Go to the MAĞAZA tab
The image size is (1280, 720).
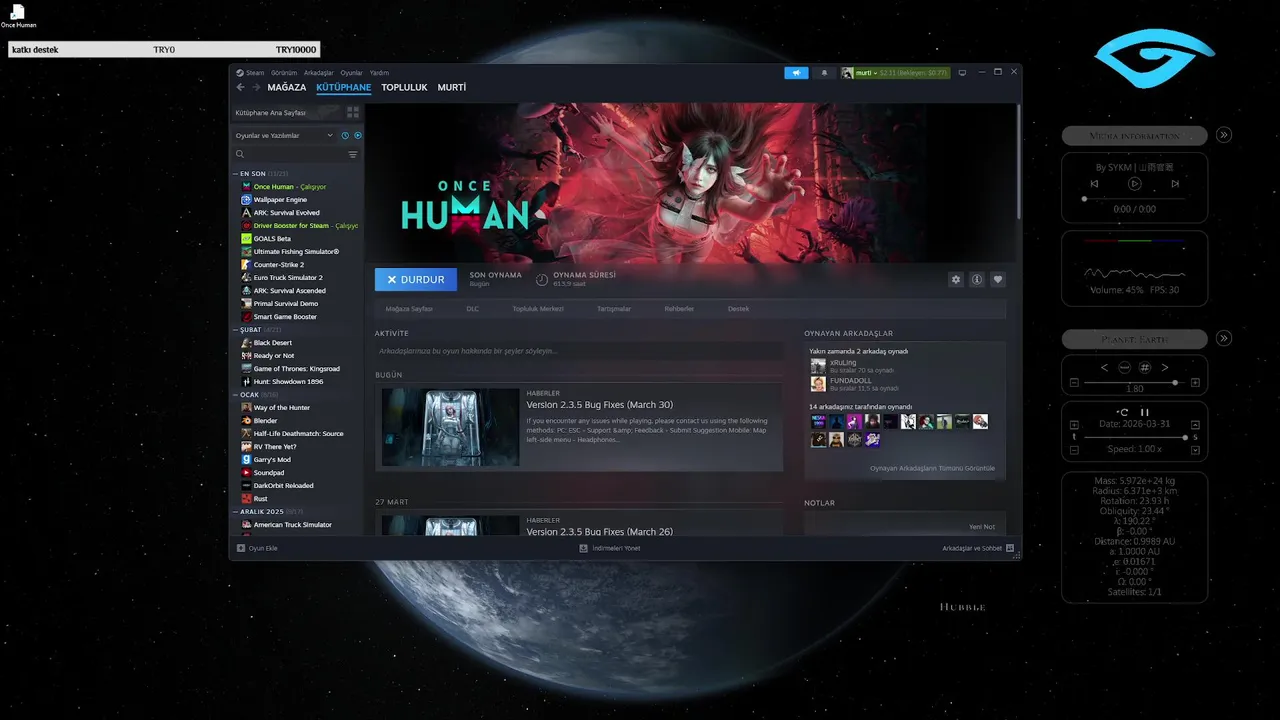(x=287, y=88)
